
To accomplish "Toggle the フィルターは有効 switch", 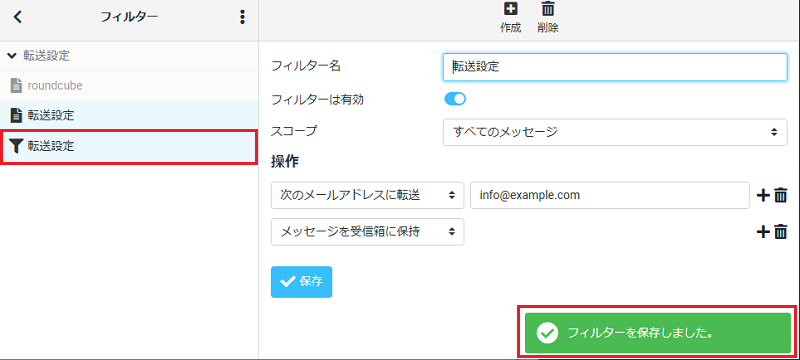I will point(455,99).
